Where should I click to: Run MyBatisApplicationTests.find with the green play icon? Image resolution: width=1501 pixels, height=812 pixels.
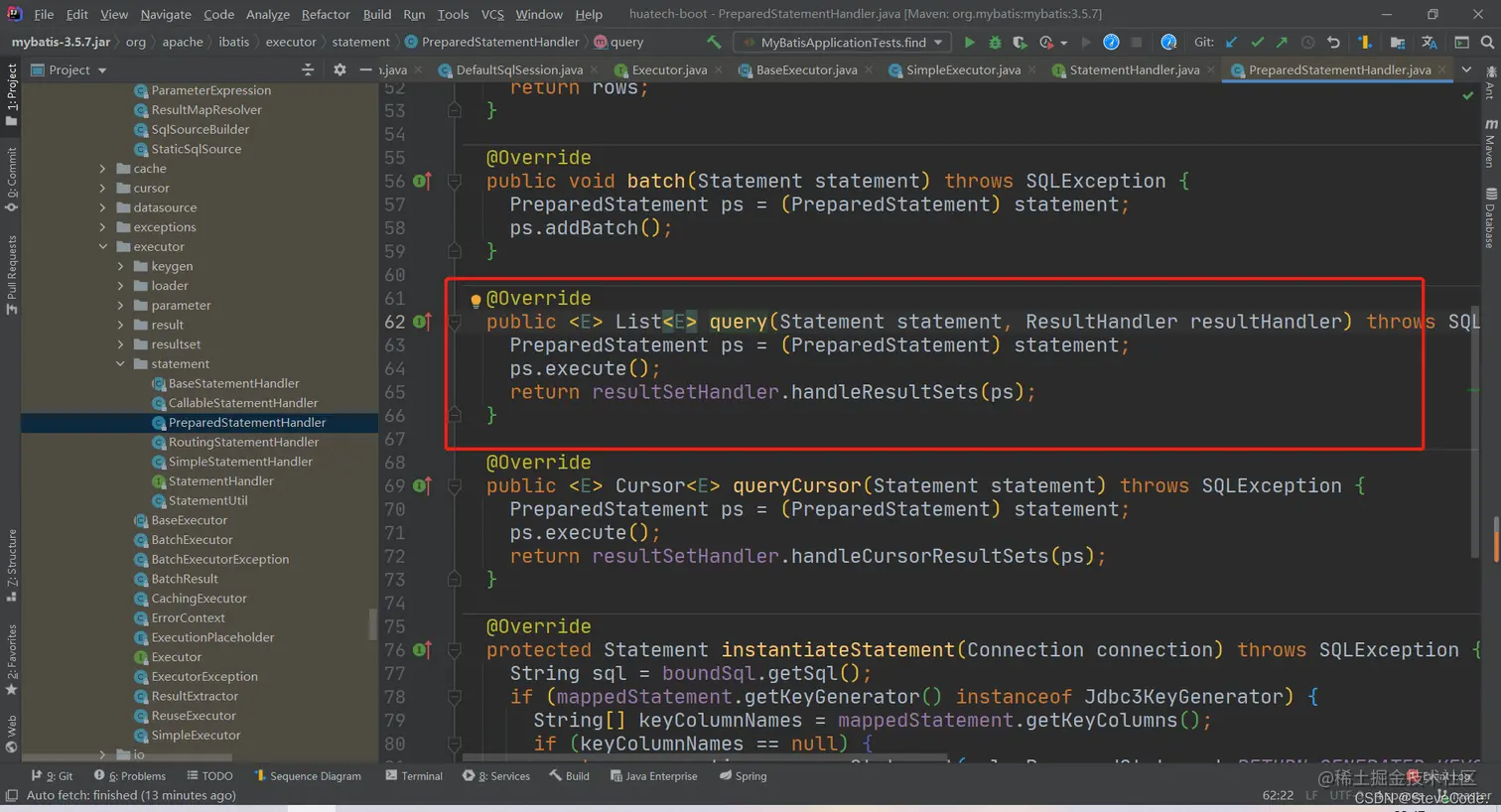(969, 42)
